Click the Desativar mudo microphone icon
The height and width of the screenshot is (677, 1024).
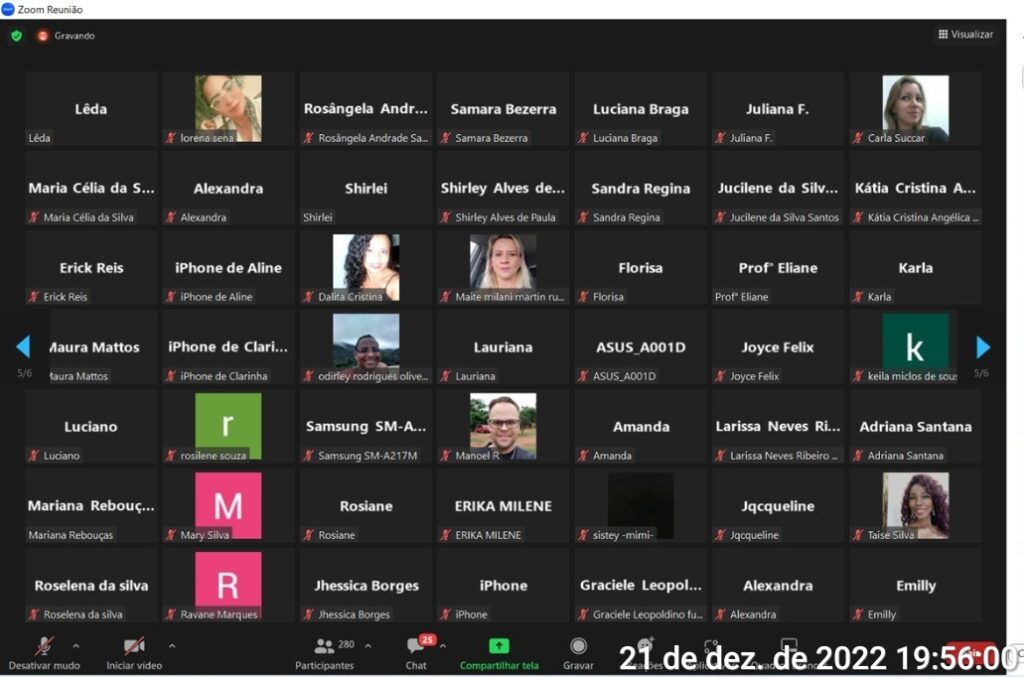click(44, 646)
